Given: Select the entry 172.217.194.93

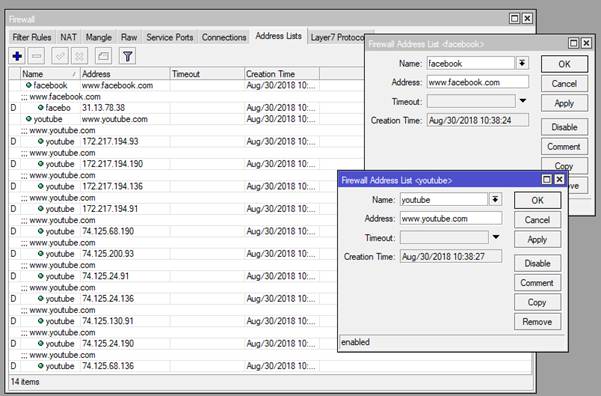Looking at the screenshot, I should (186, 141).
